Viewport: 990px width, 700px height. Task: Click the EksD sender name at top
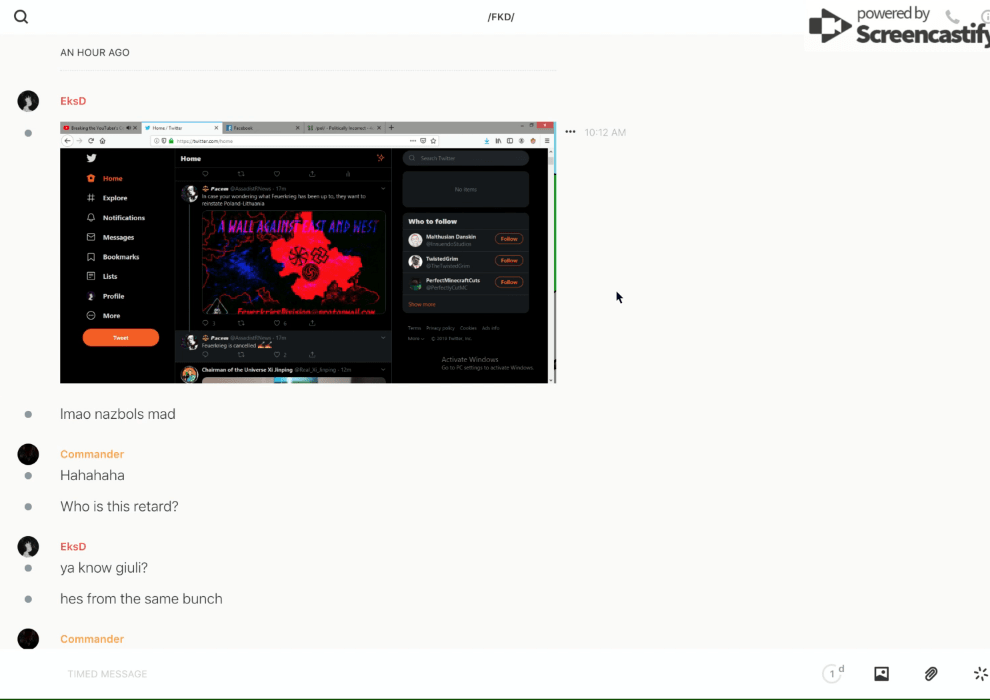73,101
